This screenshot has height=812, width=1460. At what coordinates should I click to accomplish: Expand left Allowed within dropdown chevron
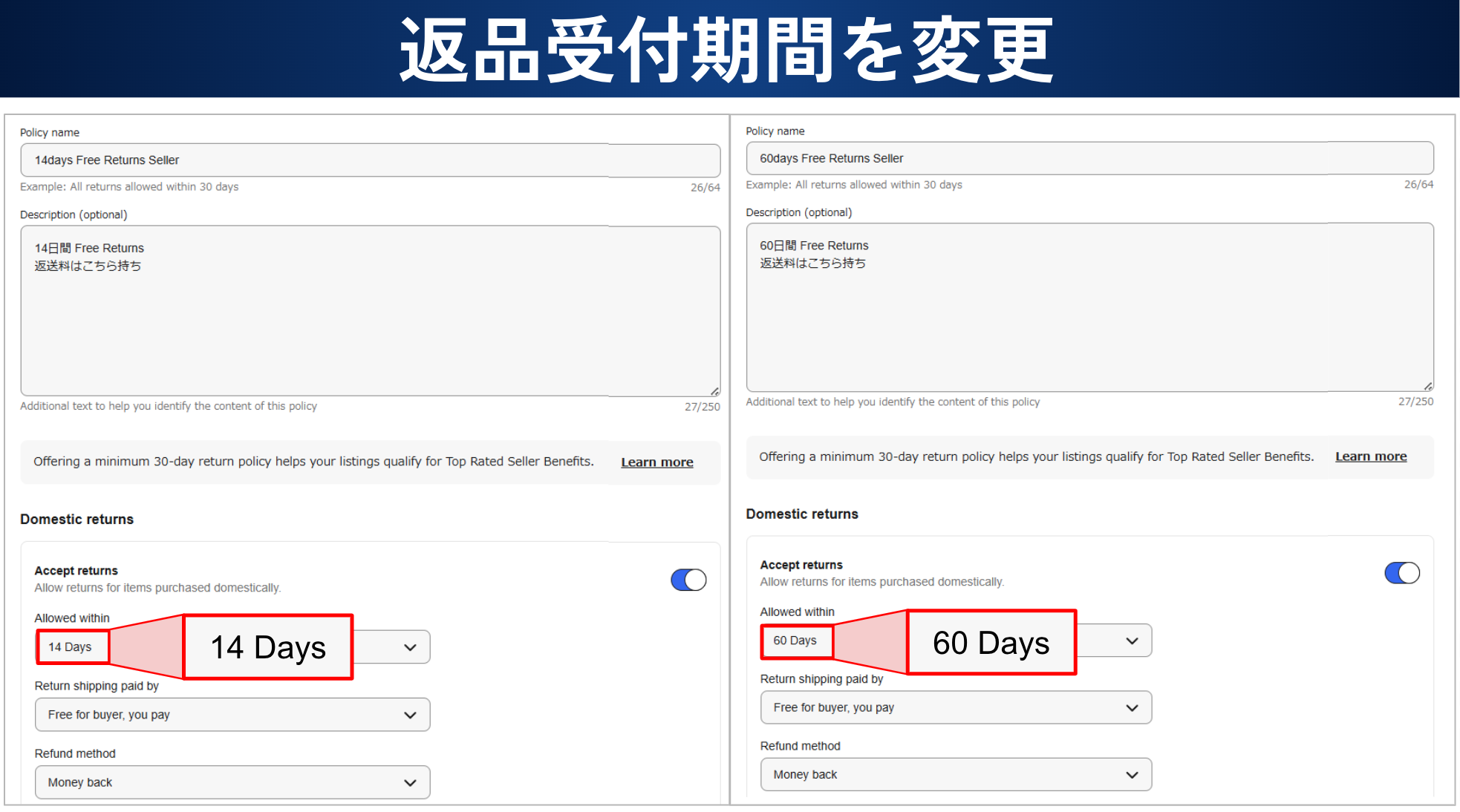[x=410, y=647]
